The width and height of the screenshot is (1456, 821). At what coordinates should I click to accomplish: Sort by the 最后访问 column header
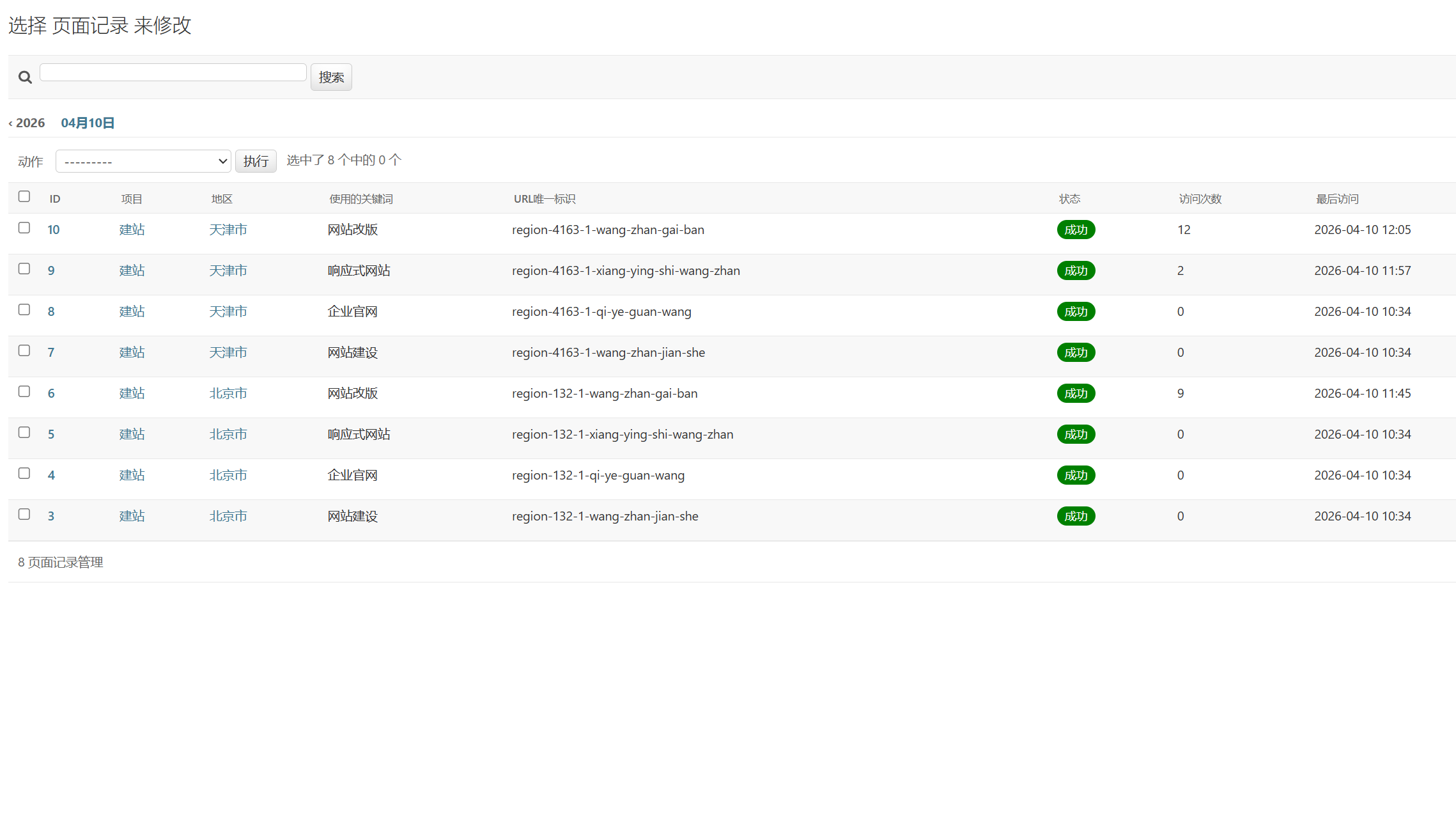[x=1336, y=199]
